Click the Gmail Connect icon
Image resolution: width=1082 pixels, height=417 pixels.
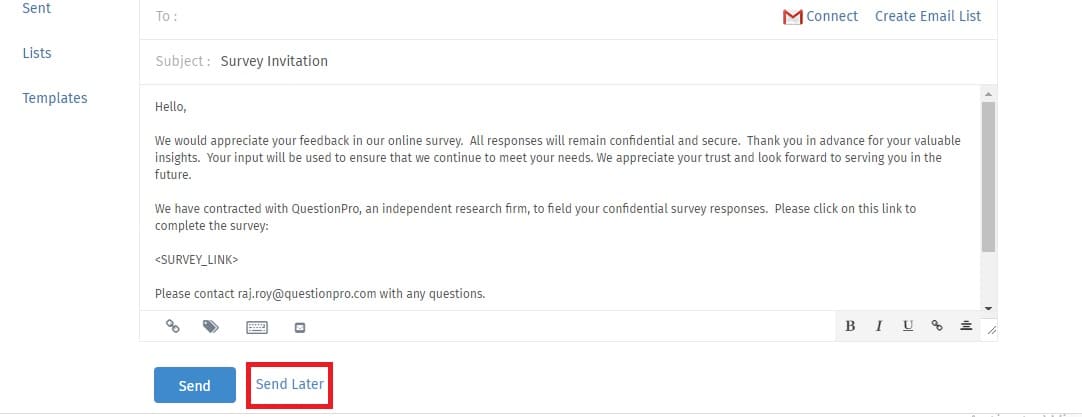(792, 17)
